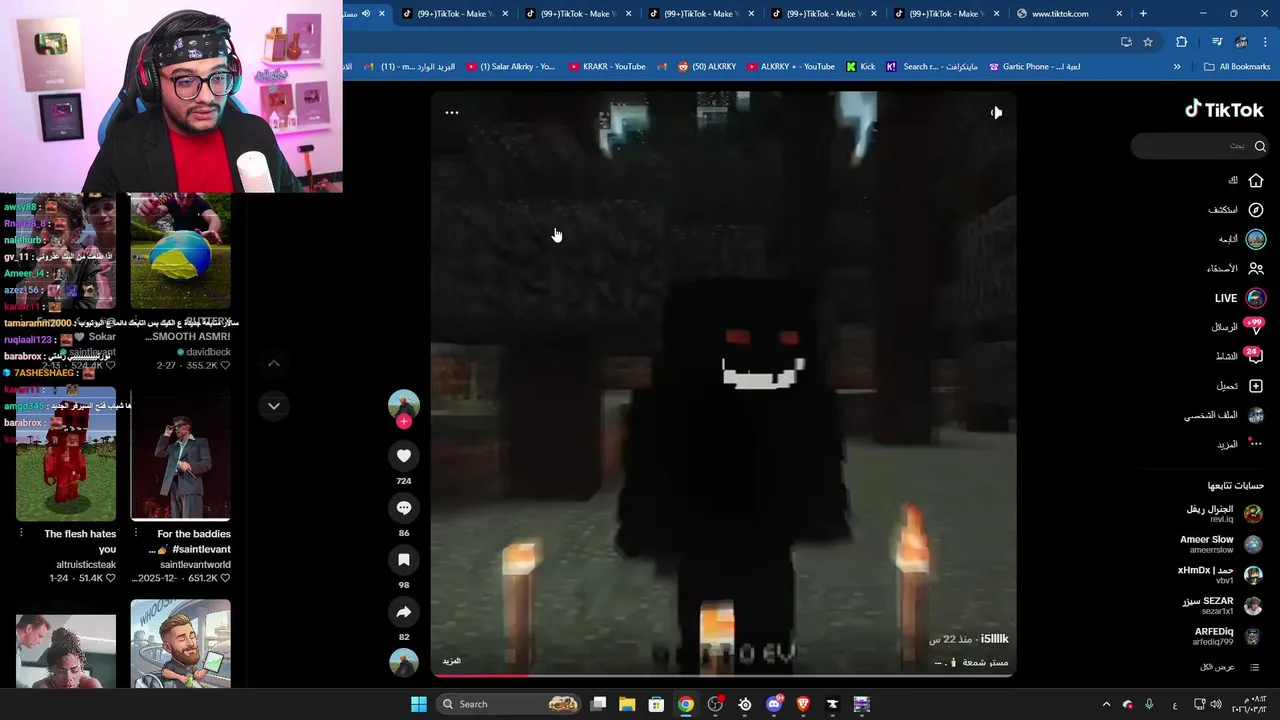Open followed account Ameer Slow
This screenshot has width=1280, height=720.
coord(1220,544)
